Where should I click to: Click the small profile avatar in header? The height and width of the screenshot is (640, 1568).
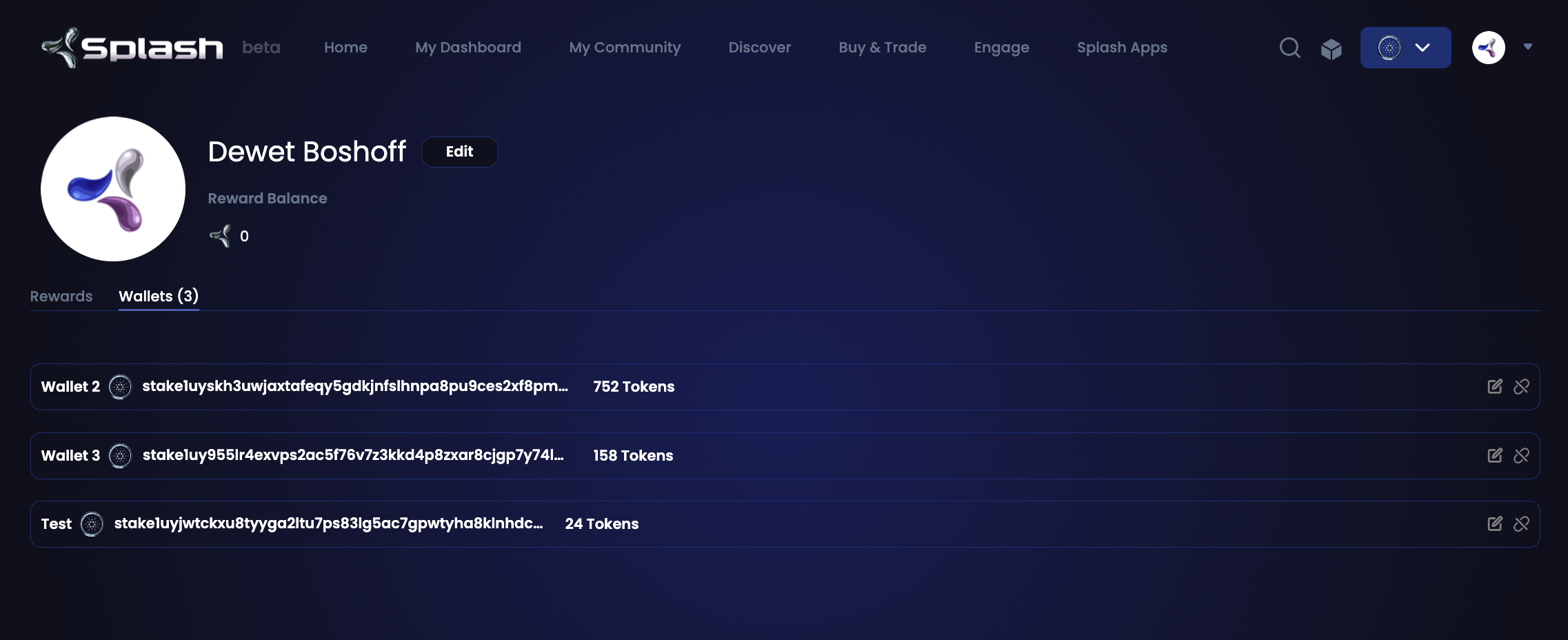tap(1488, 48)
